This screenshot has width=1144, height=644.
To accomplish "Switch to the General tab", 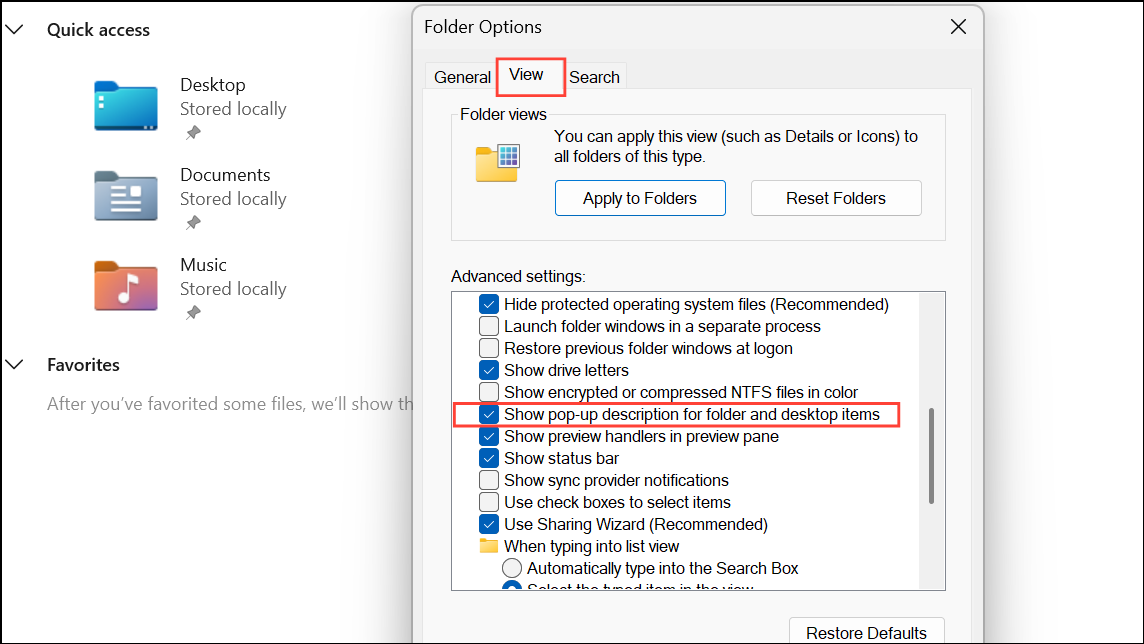I will tap(461, 76).
